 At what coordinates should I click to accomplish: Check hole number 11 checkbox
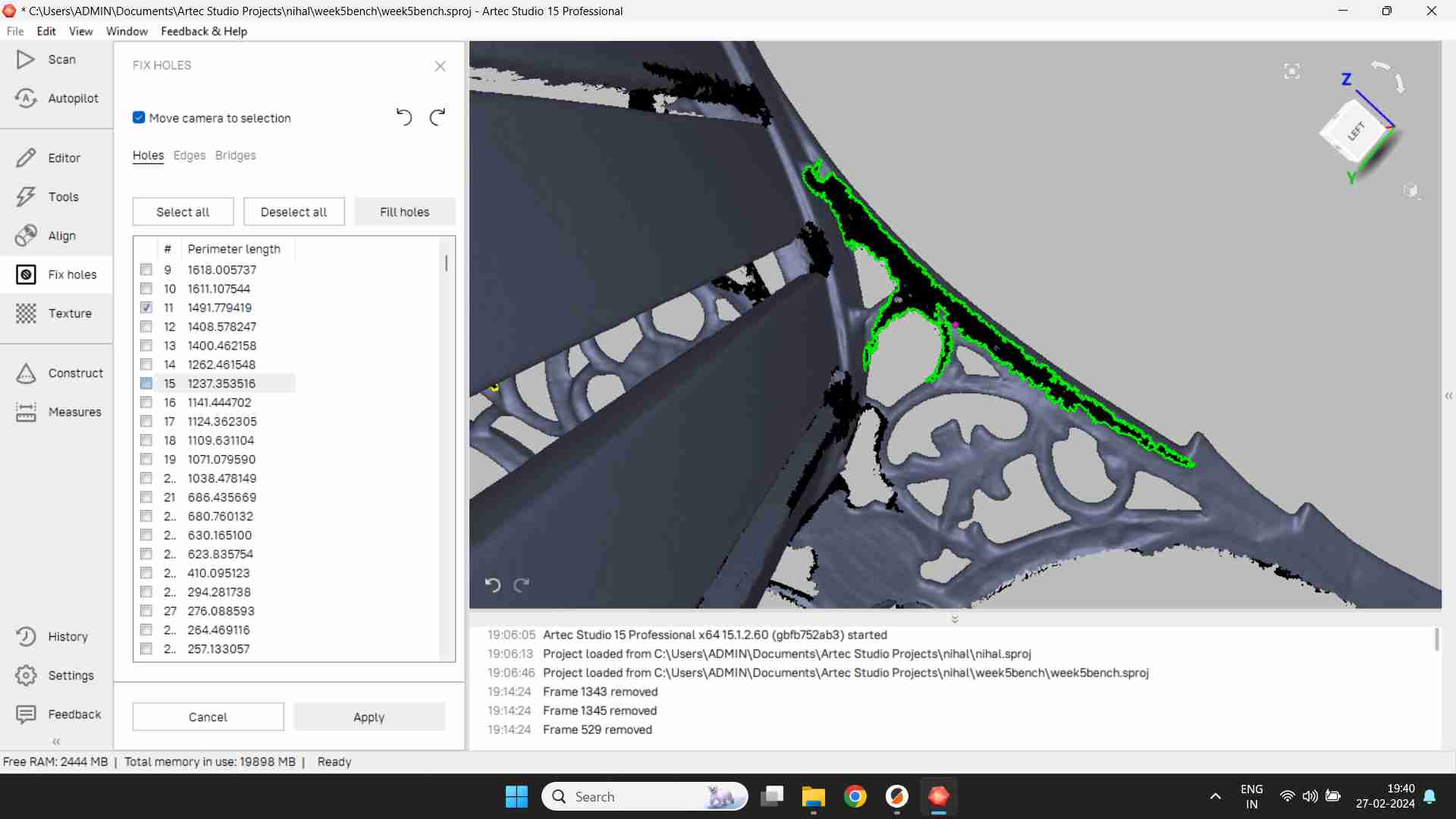pos(146,307)
